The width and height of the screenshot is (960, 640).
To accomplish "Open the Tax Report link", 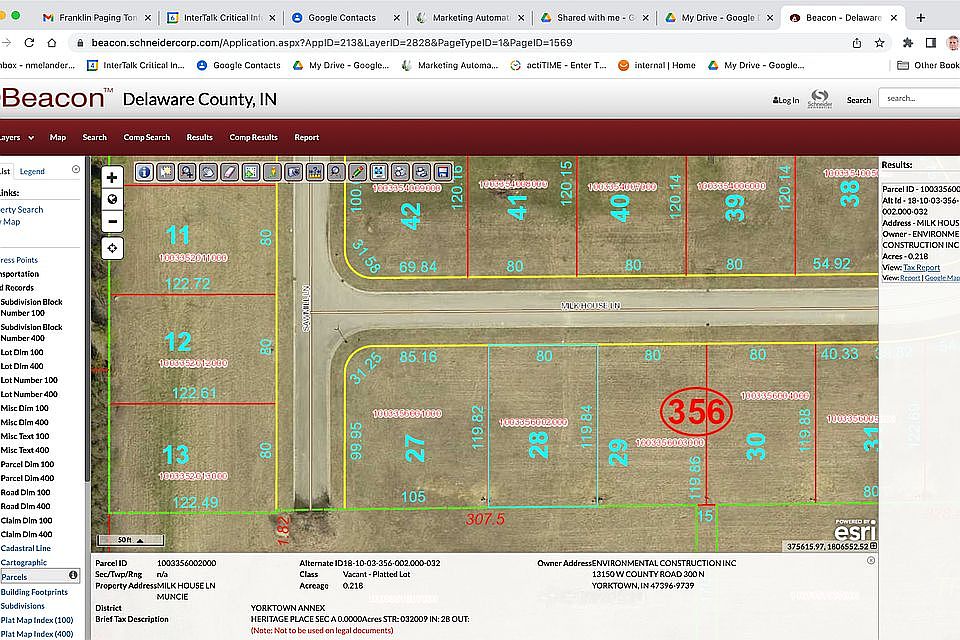I will (x=921, y=267).
